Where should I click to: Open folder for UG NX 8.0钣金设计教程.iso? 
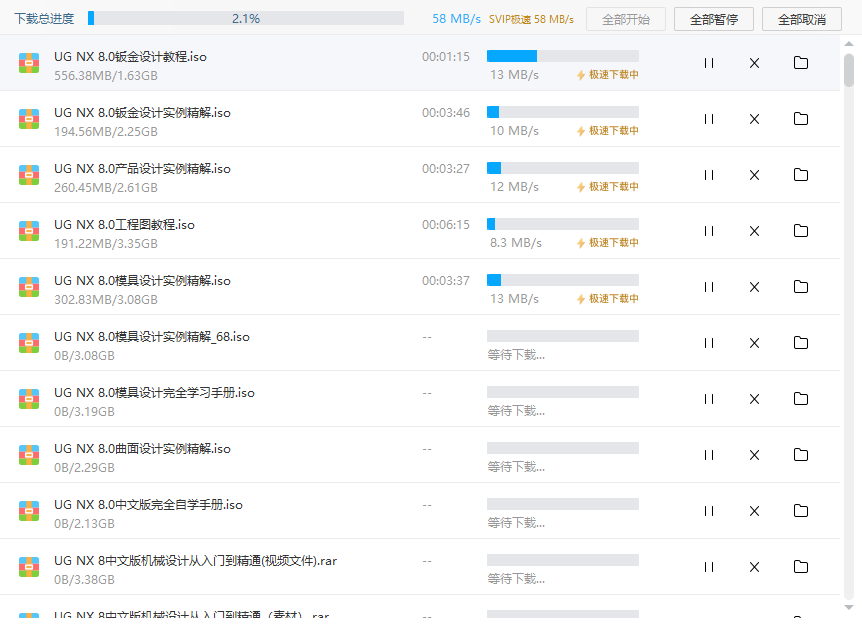click(x=801, y=63)
